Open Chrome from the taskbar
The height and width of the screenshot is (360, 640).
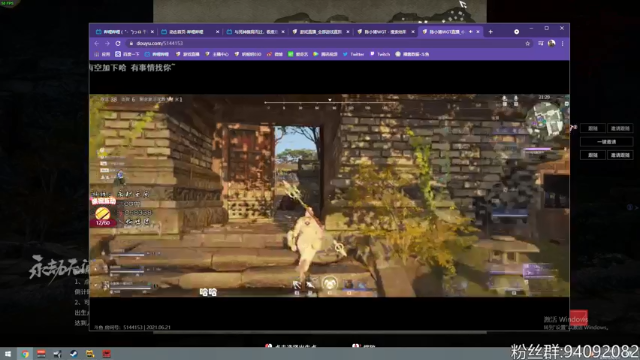click(x=25, y=354)
